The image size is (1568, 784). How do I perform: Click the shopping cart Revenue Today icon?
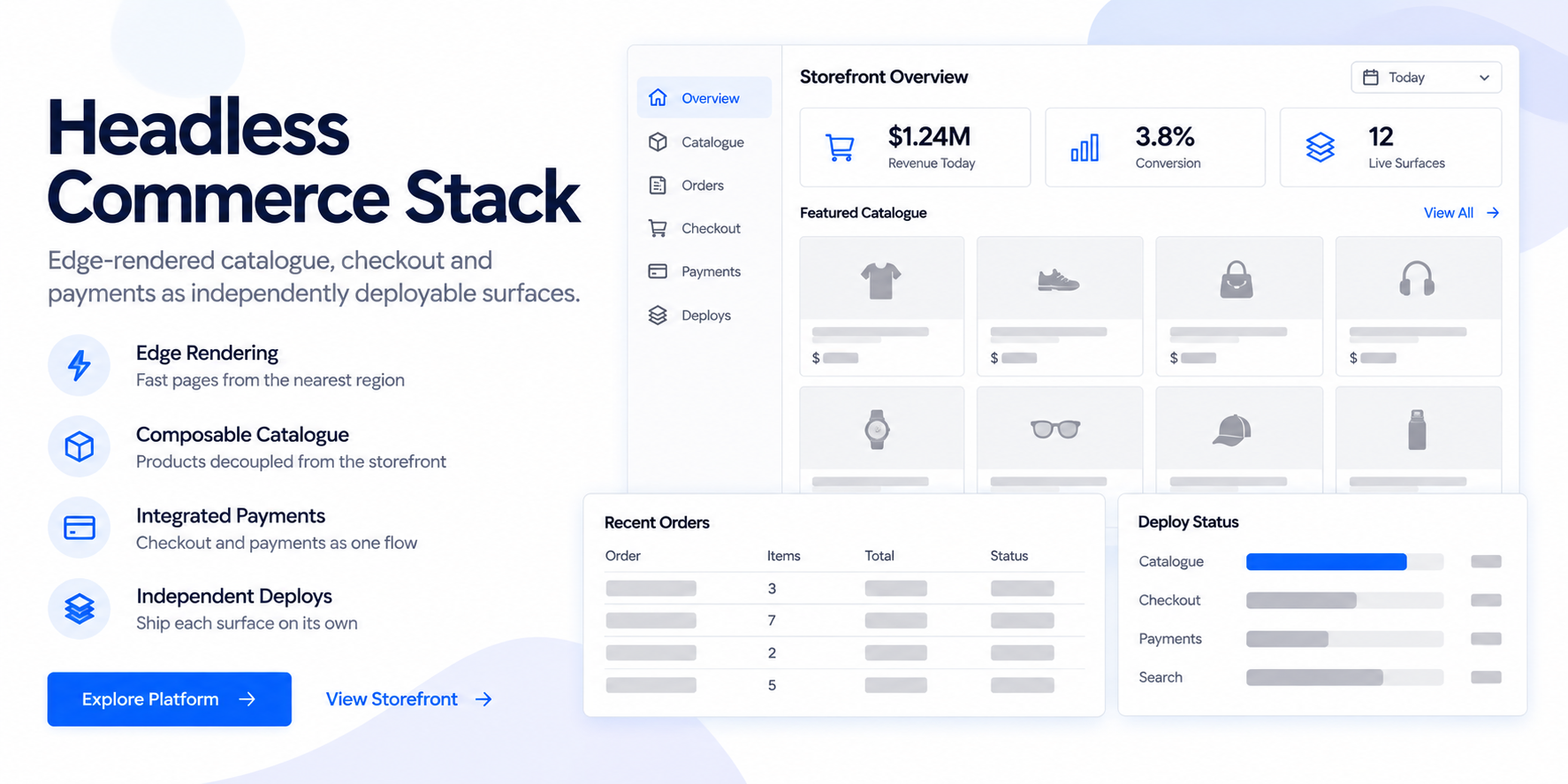[x=840, y=148]
